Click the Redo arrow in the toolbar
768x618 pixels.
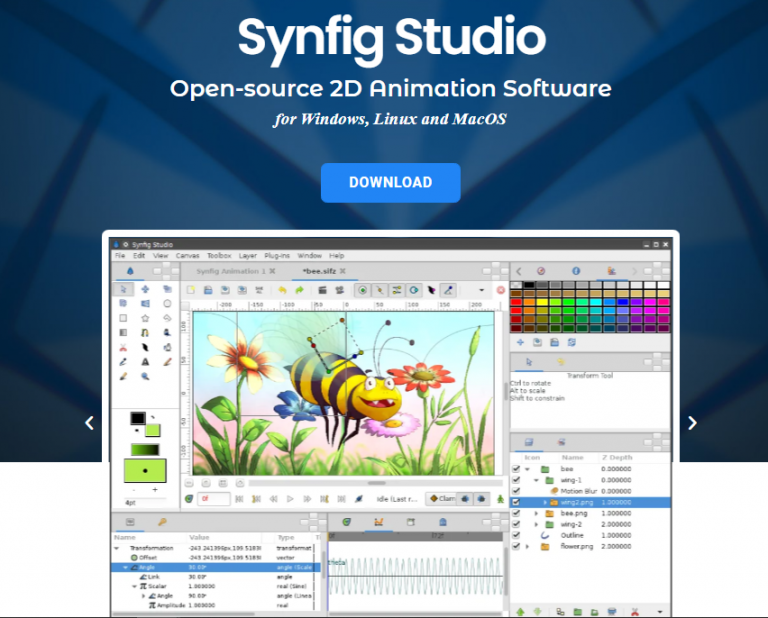tap(298, 290)
